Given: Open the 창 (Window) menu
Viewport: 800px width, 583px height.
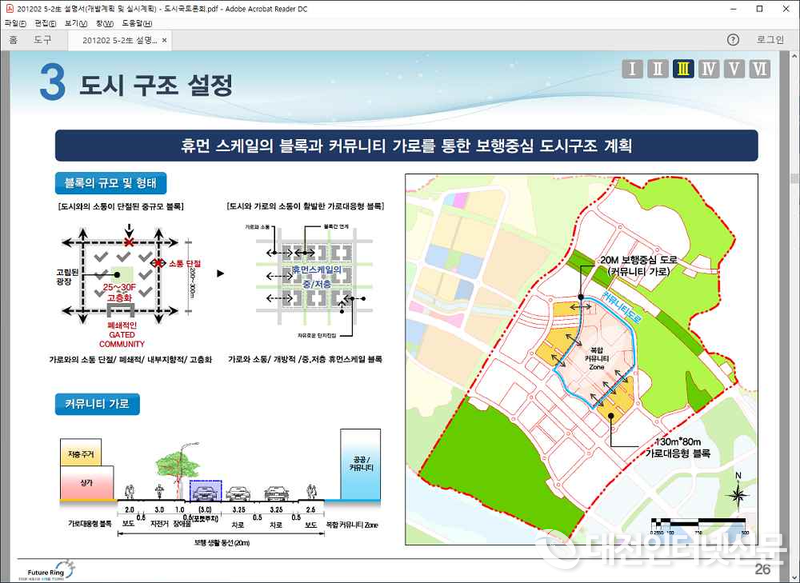Looking at the screenshot, I should [x=103, y=25].
